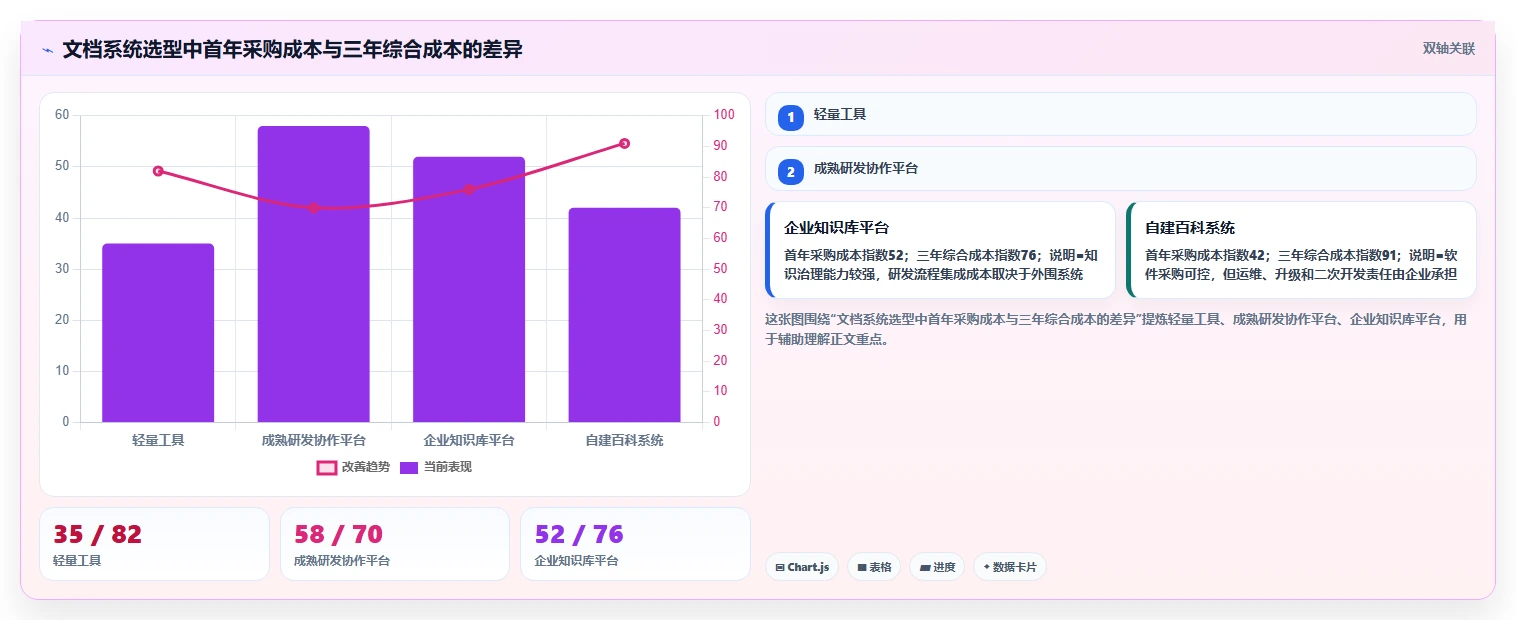Click the 企业知识库平台 purple bar
This screenshot has width=1516, height=620.
coord(469,289)
